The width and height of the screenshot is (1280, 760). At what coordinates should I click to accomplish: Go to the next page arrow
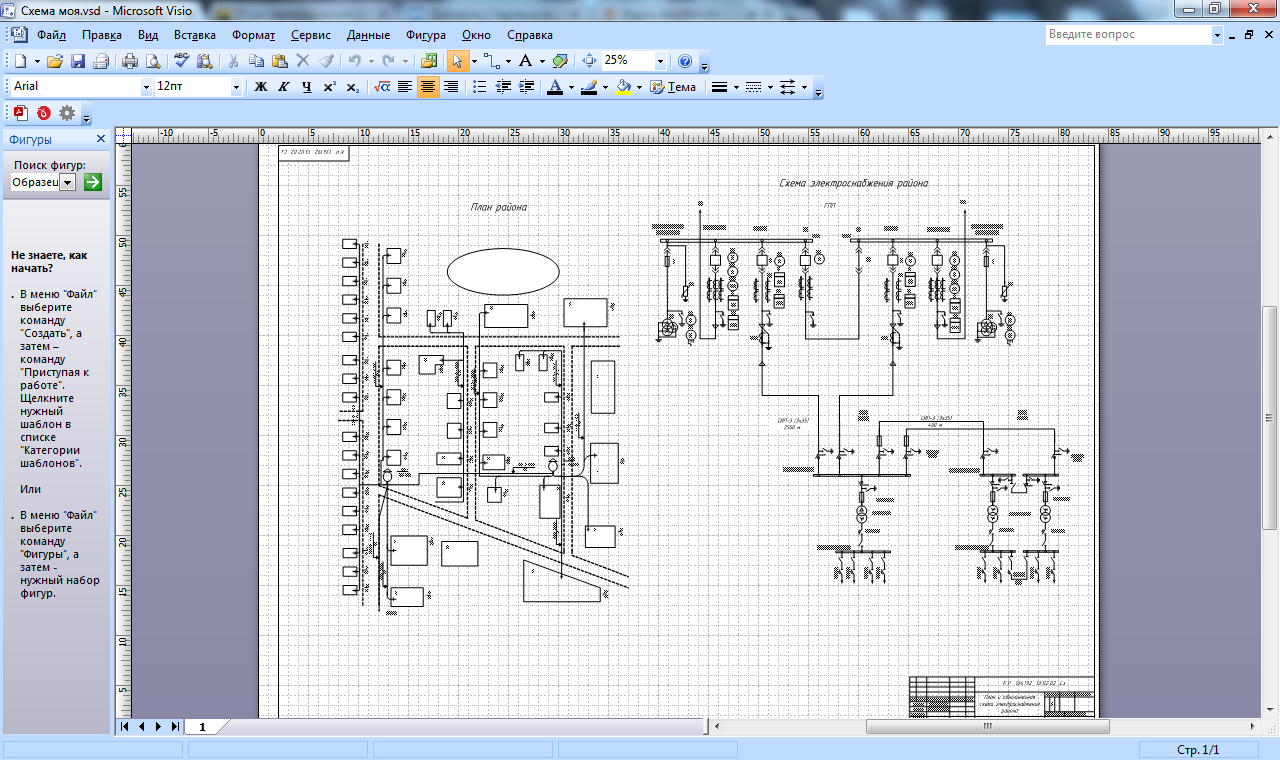click(x=158, y=727)
